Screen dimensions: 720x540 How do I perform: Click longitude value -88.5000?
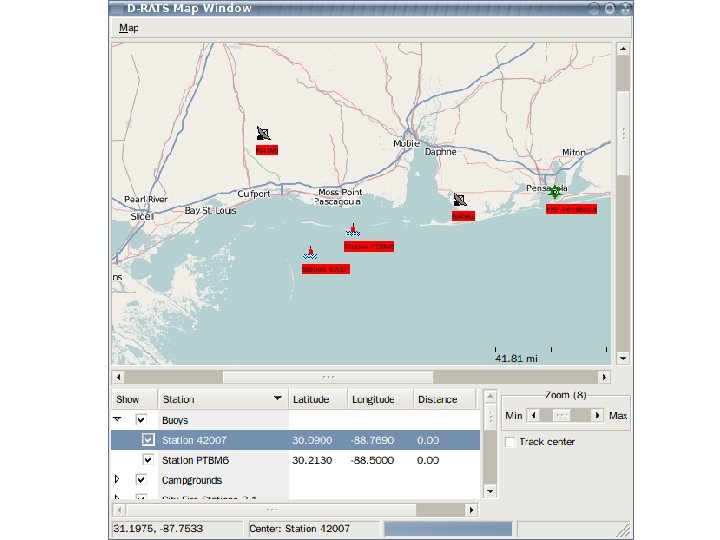tap(372, 460)
